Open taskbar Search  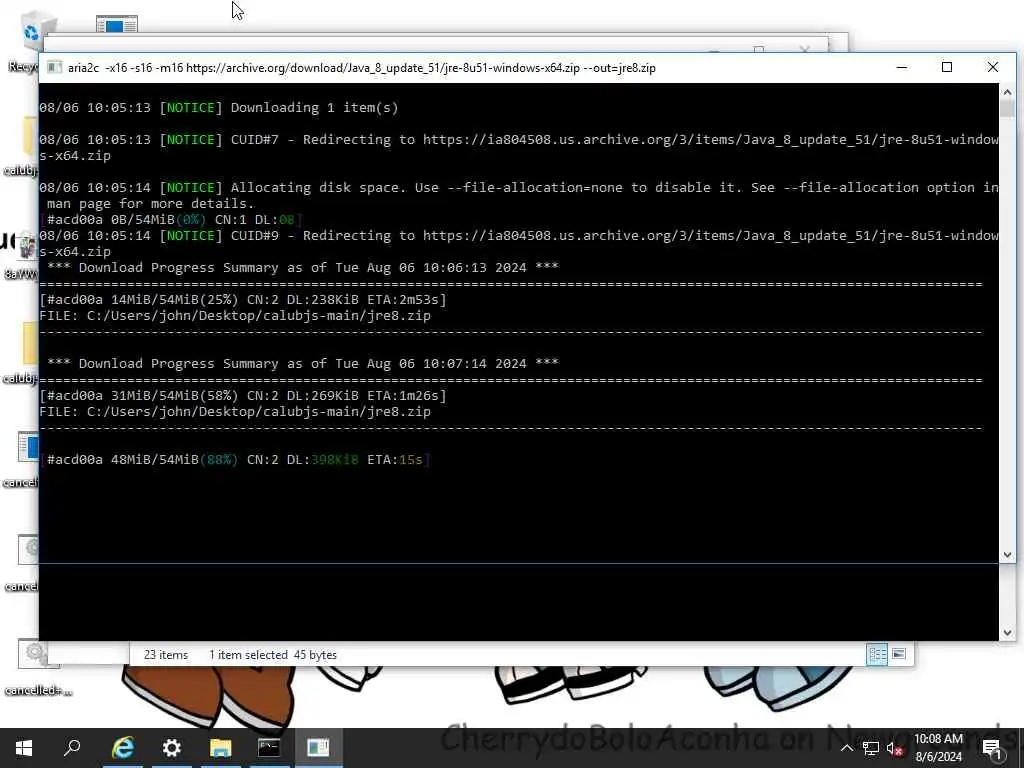[x=72, y=748]
